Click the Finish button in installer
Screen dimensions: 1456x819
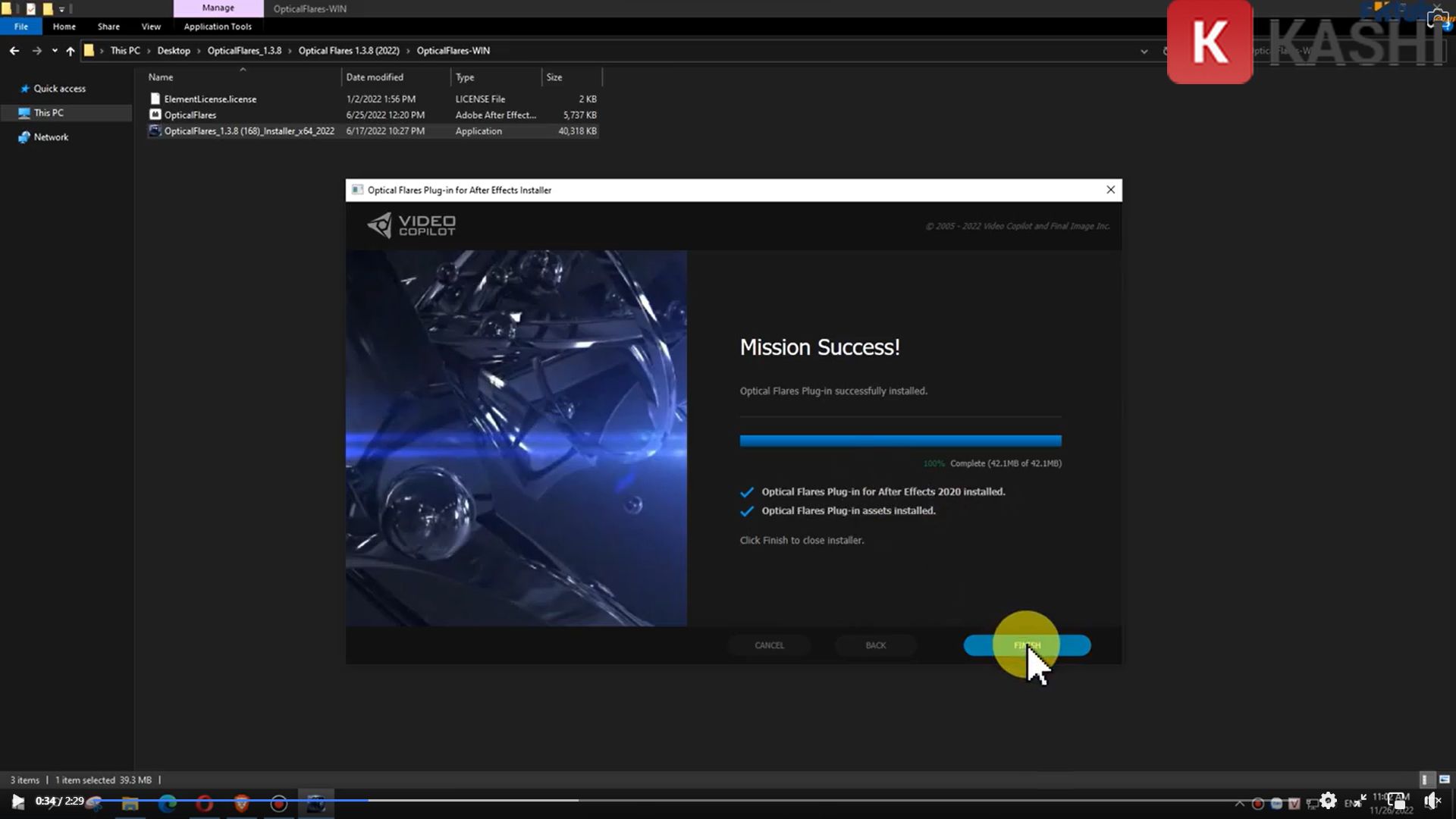[1027, 645]
